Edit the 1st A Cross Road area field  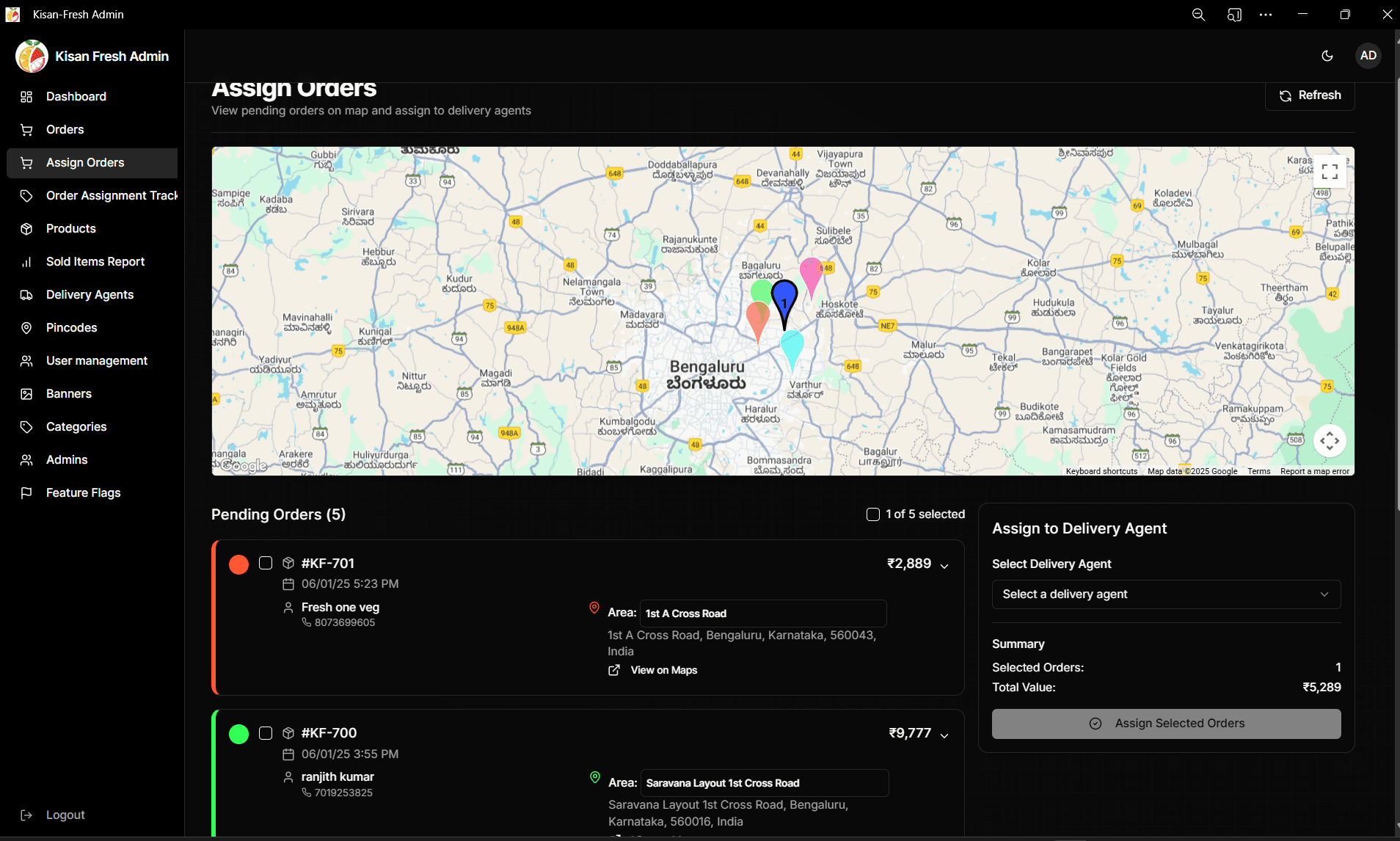pyautogui.click(x=763, y=614)
